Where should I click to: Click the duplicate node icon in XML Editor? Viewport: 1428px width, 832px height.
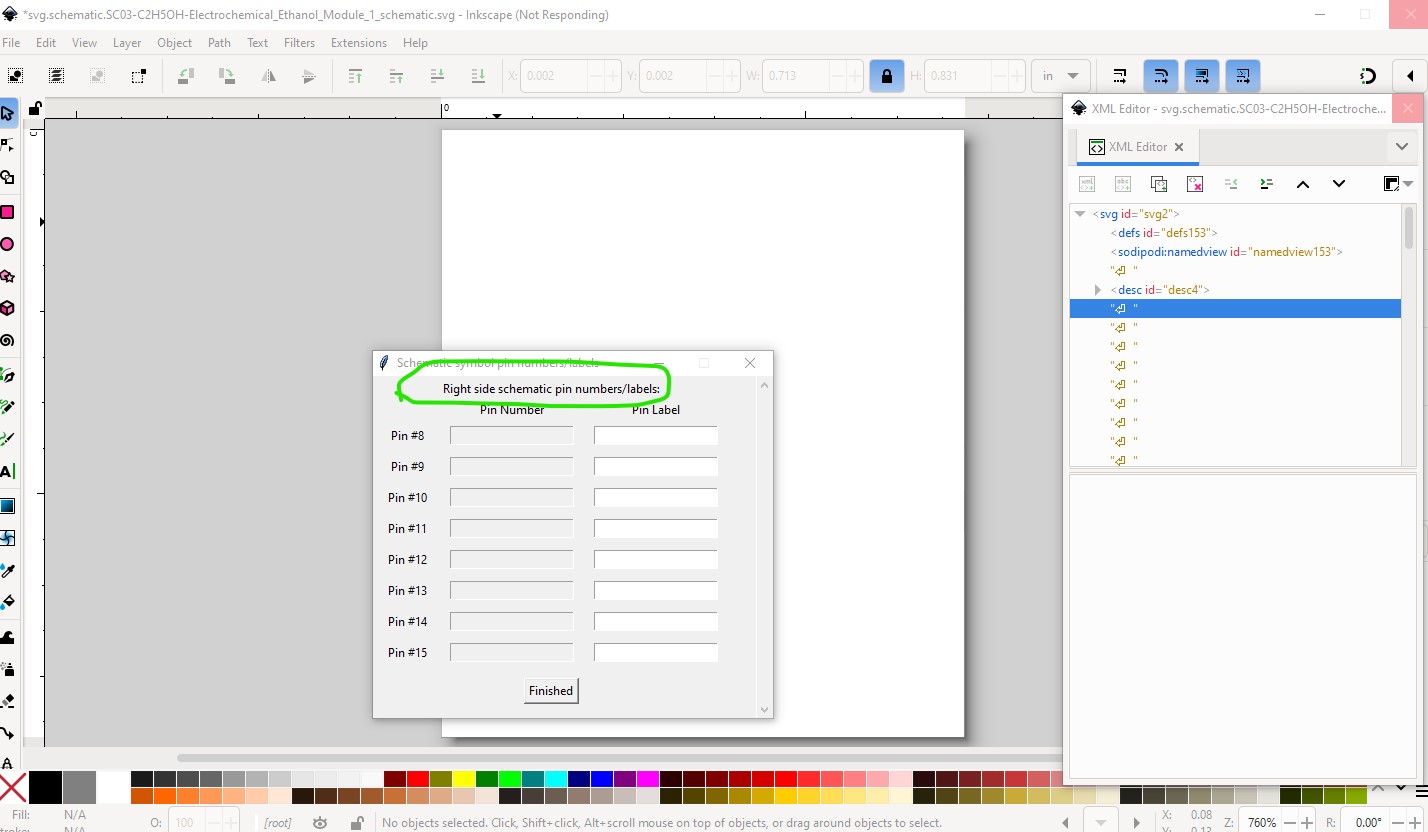click(x=1159, y=184)
